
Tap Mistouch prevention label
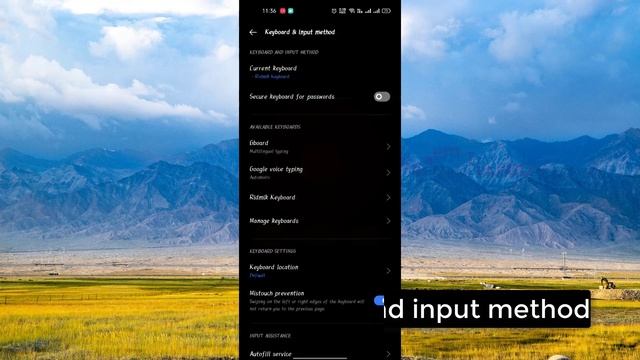point(277,293)
